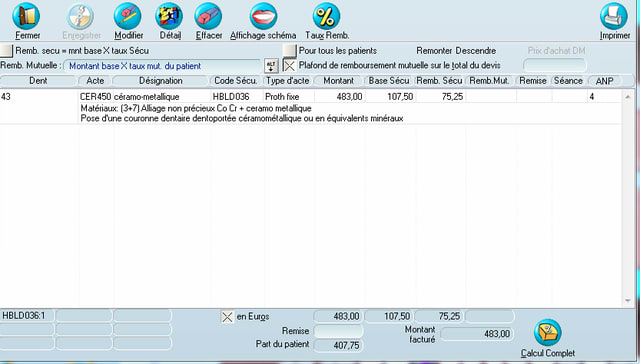This screenshot has height=364, width=640.
Task: Click the Code Sécu. column header
Action: [x=236, y=81]
